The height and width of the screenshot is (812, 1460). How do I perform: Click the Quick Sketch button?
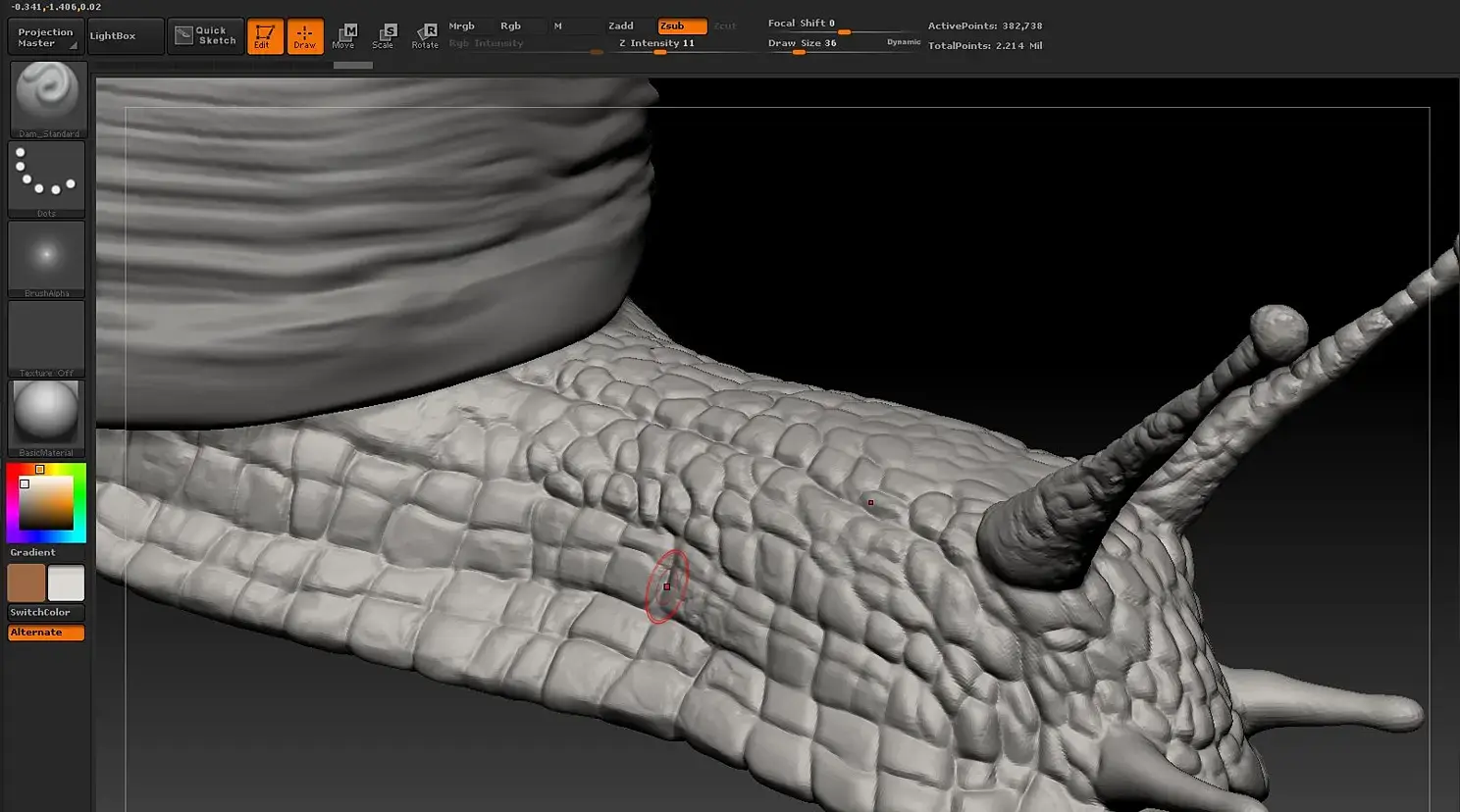(205, 36)
